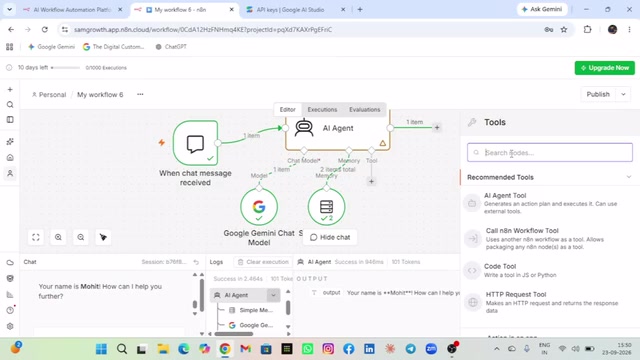Click the logs horizontal scrollbar
This screenshot has width=640, height=360.
(234, 334)
